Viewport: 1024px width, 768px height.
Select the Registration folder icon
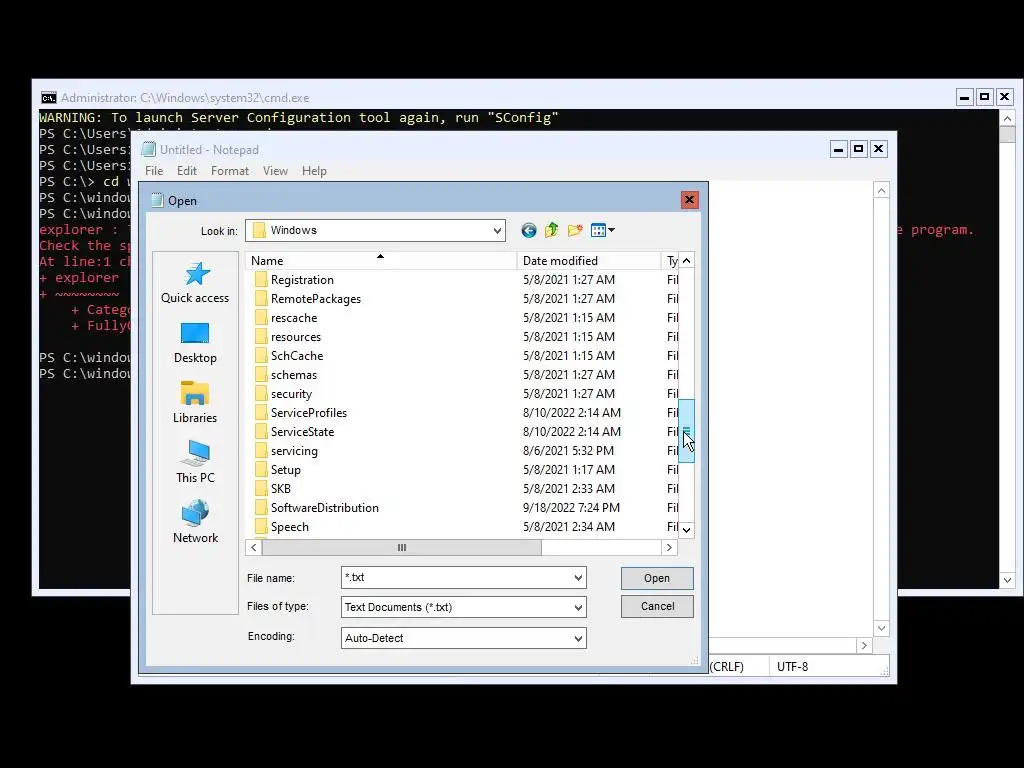261,280
